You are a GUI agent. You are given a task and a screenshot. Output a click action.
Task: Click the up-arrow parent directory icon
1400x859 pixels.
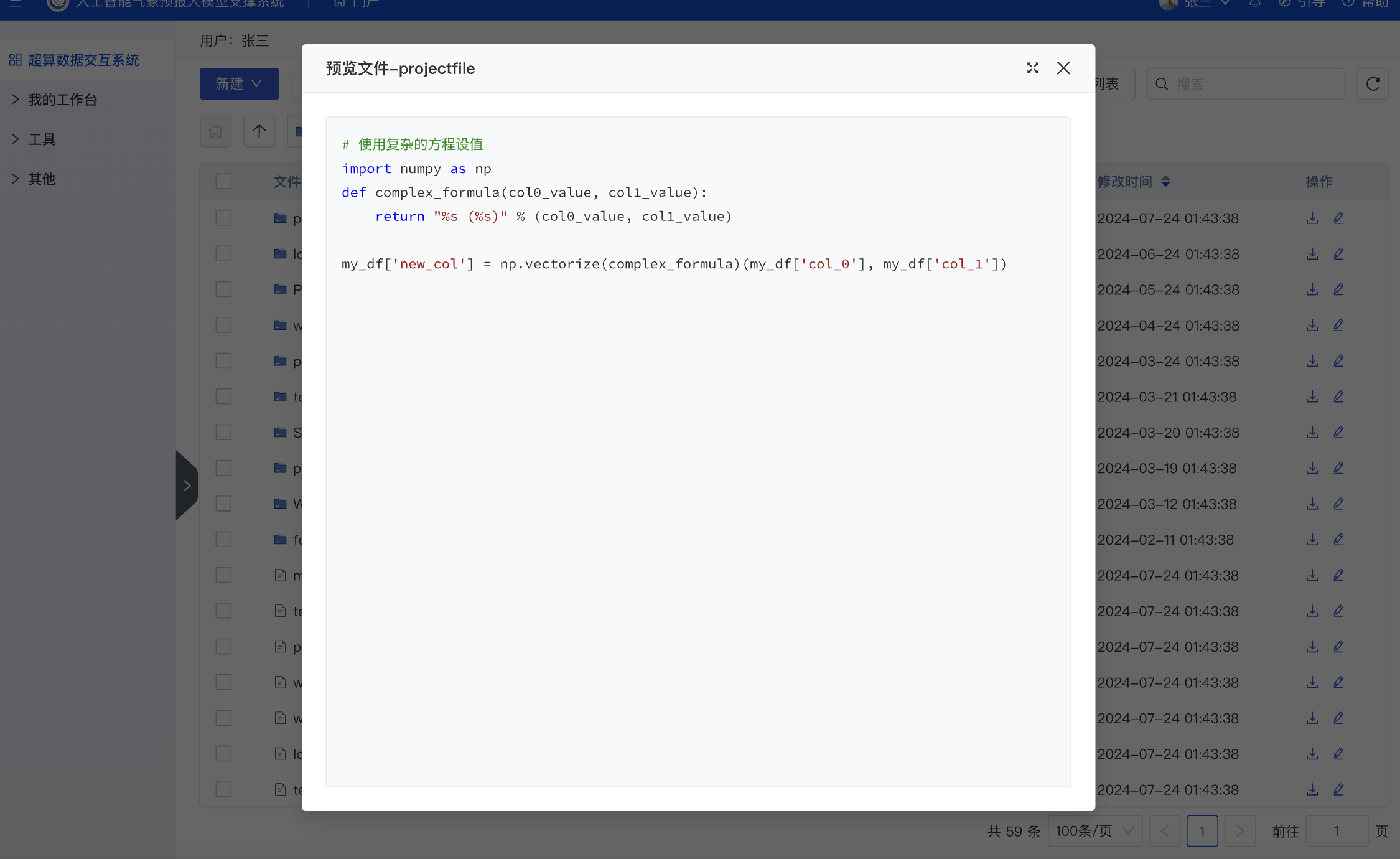coord(259,131)
